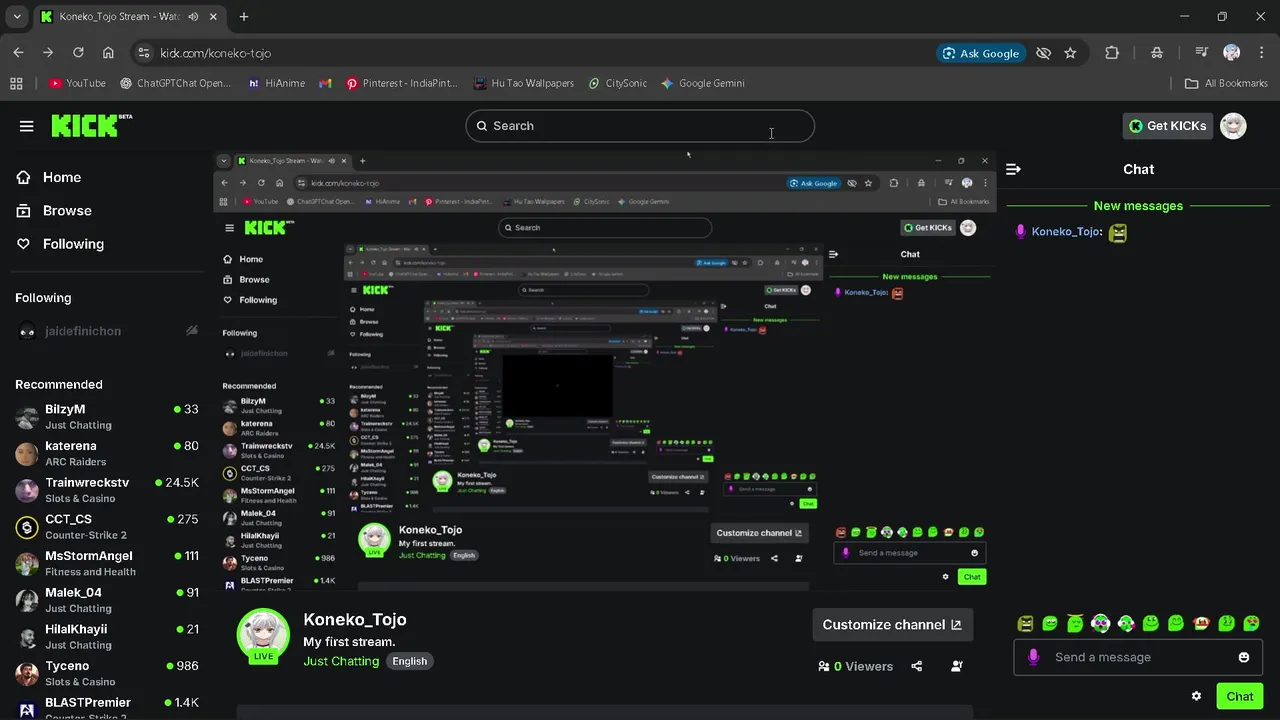This screenshot has height=720, width=1280.
Task: Open the apps grid in bookmarks bar
Action: coord(16,84)
